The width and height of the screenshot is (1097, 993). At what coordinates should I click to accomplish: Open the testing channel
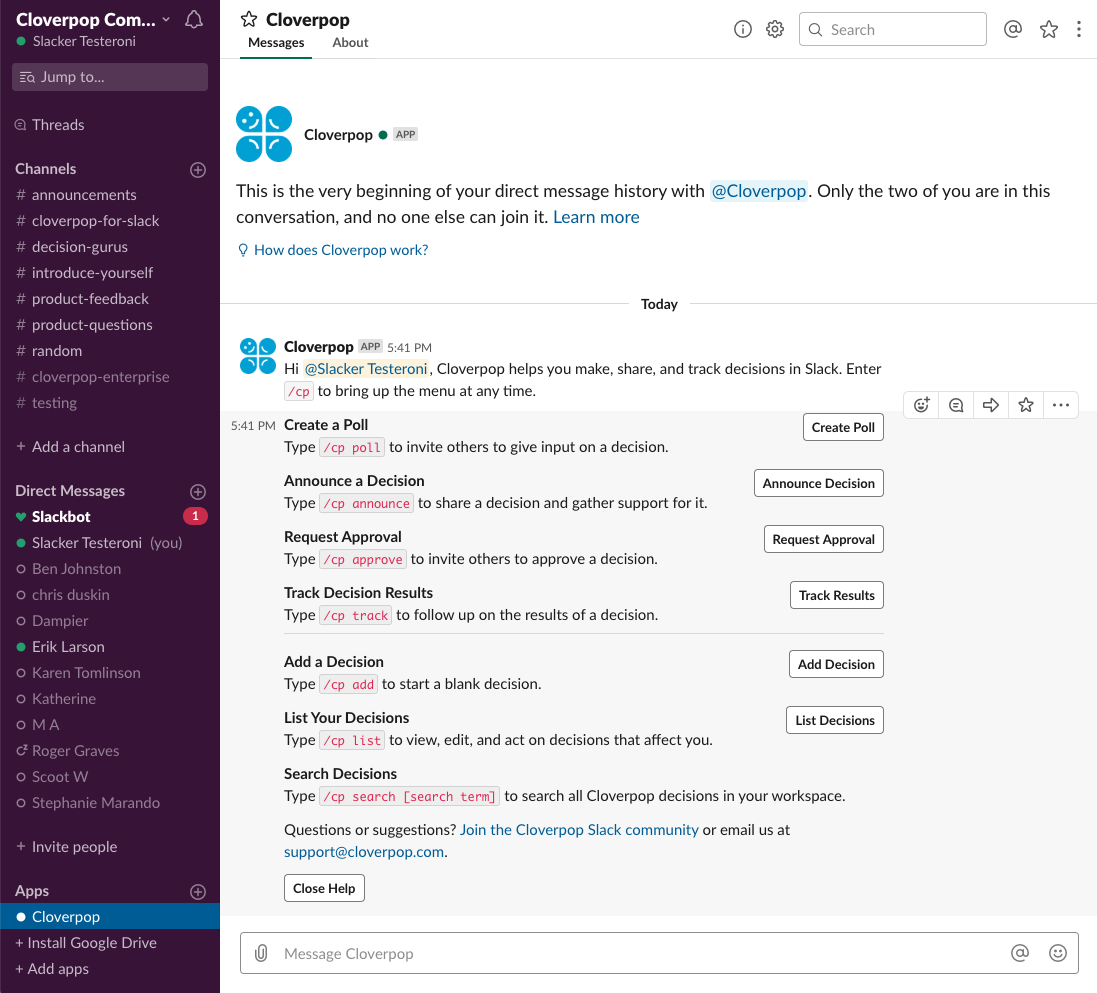click(x=110, y=402)
